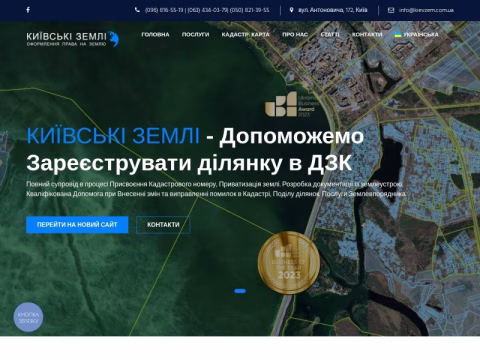Click the location pin icon
This screenshot has height=360, width=480.
point(291,10)
